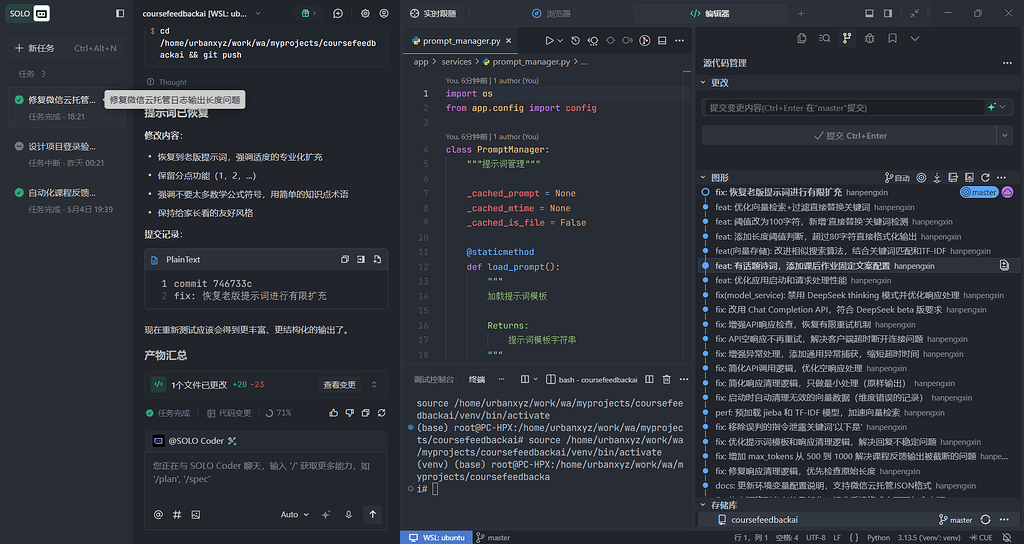This screenshot has height=544, width=1024.
Task: Attach an image to chat
Action: (195, 515)
